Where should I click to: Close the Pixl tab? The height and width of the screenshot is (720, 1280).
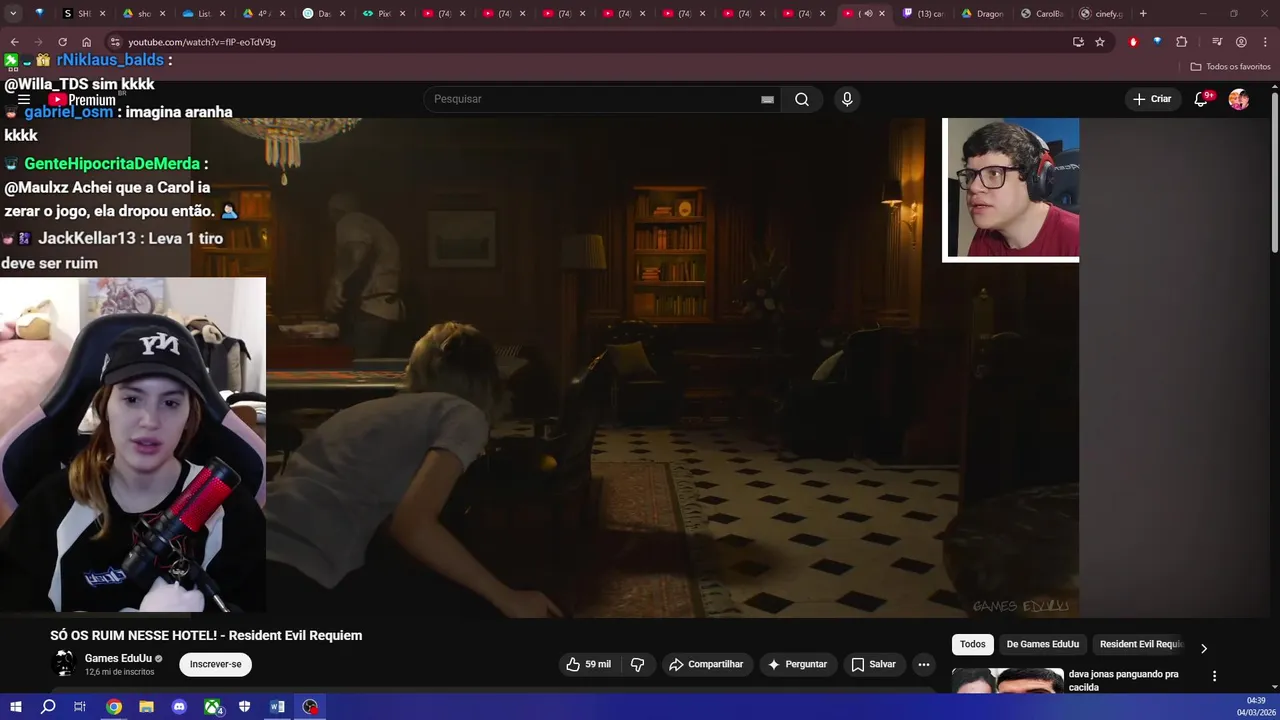pyautogui.click(x=402, y=14)
